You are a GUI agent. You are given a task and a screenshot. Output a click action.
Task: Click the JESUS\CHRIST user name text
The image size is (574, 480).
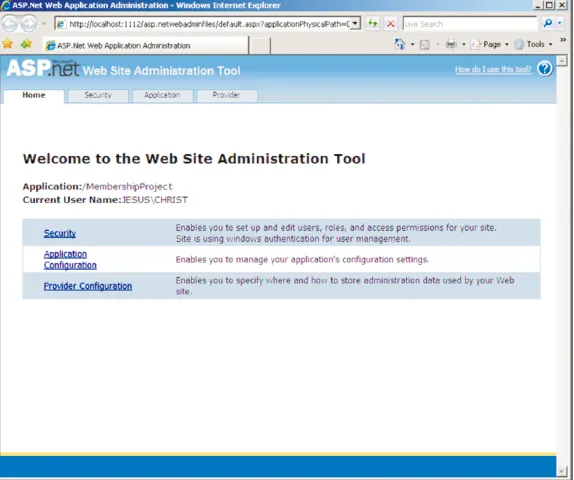154,200
